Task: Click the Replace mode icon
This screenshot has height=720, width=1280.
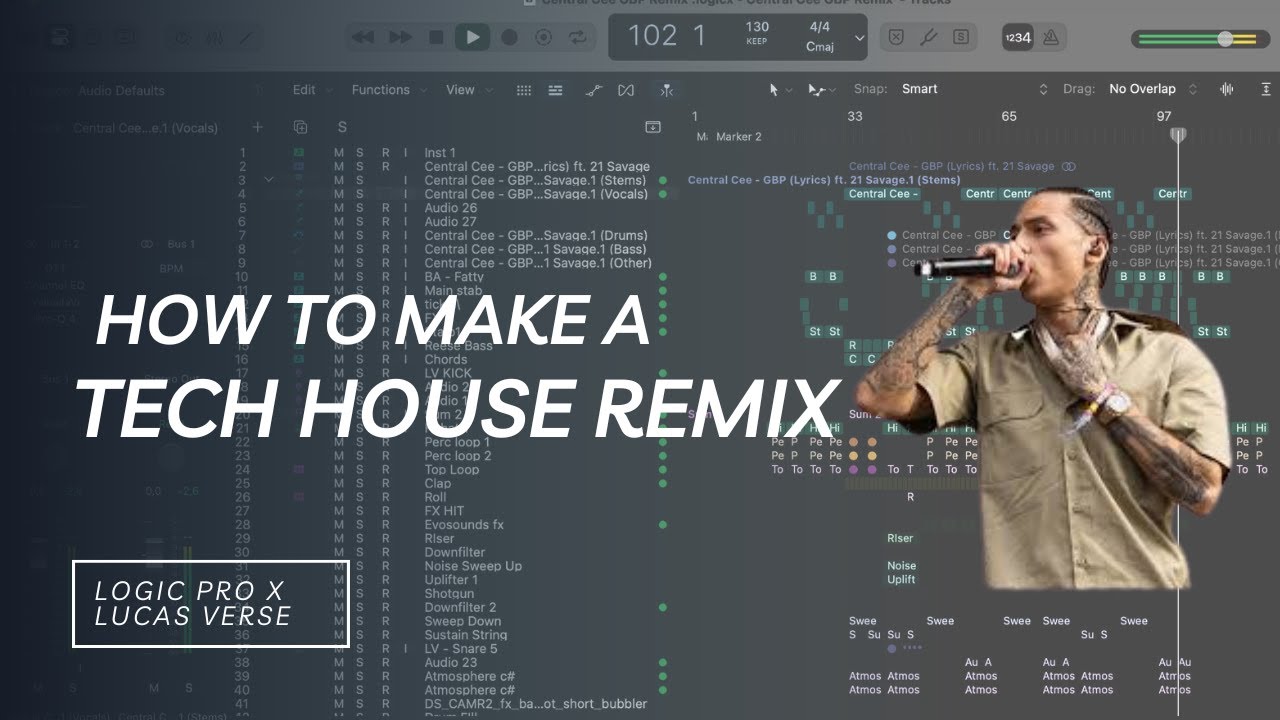Action: pyautogui.click(x=896, y=38)
